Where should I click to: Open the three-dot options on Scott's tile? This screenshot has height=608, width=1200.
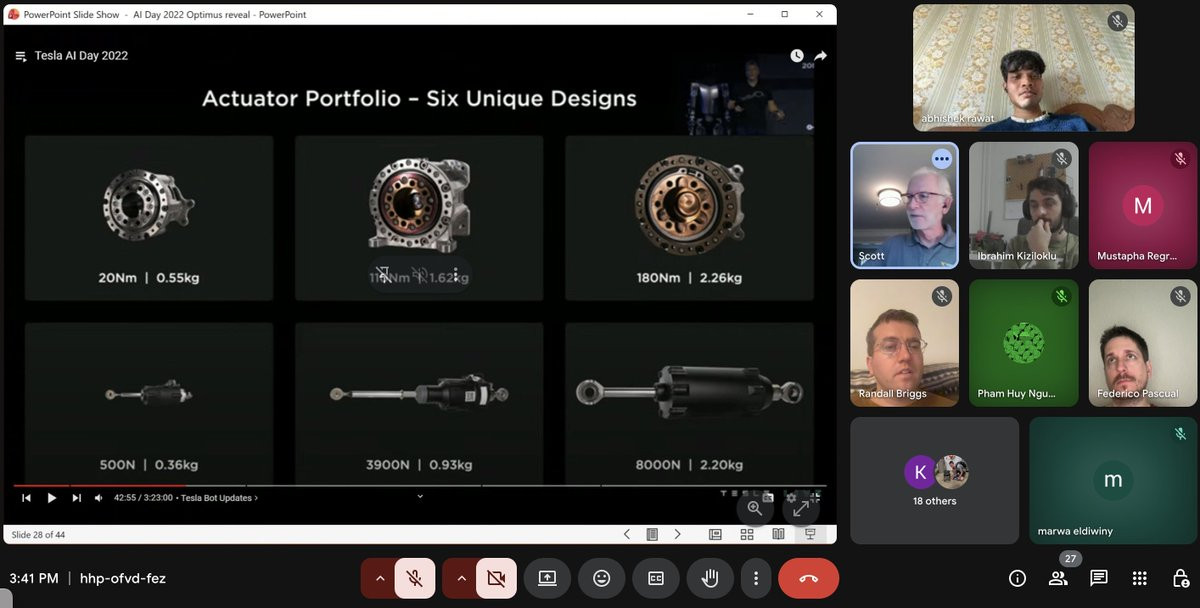point(941,159)
